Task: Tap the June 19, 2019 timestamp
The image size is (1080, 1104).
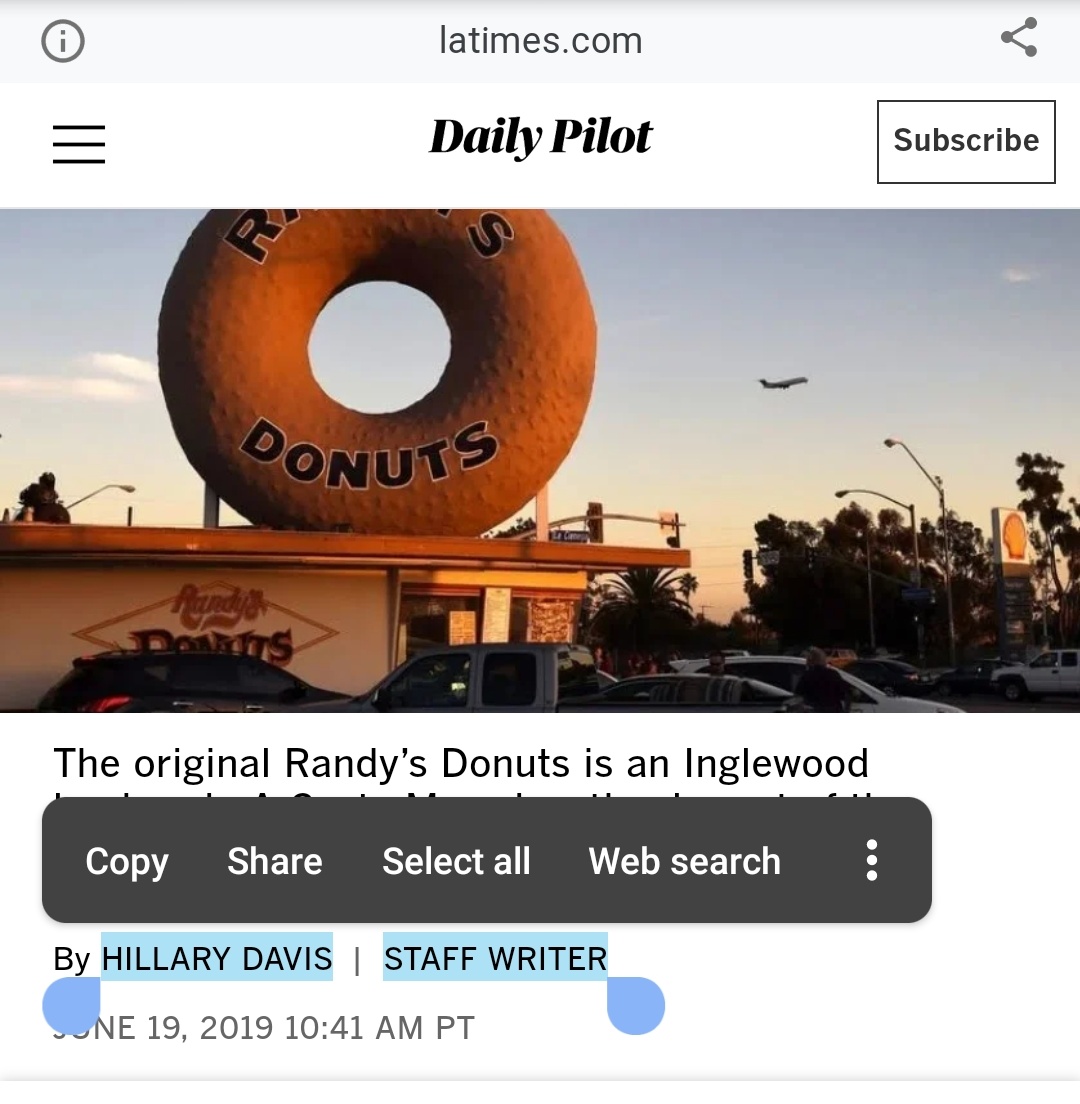Action: point(264,1028)
